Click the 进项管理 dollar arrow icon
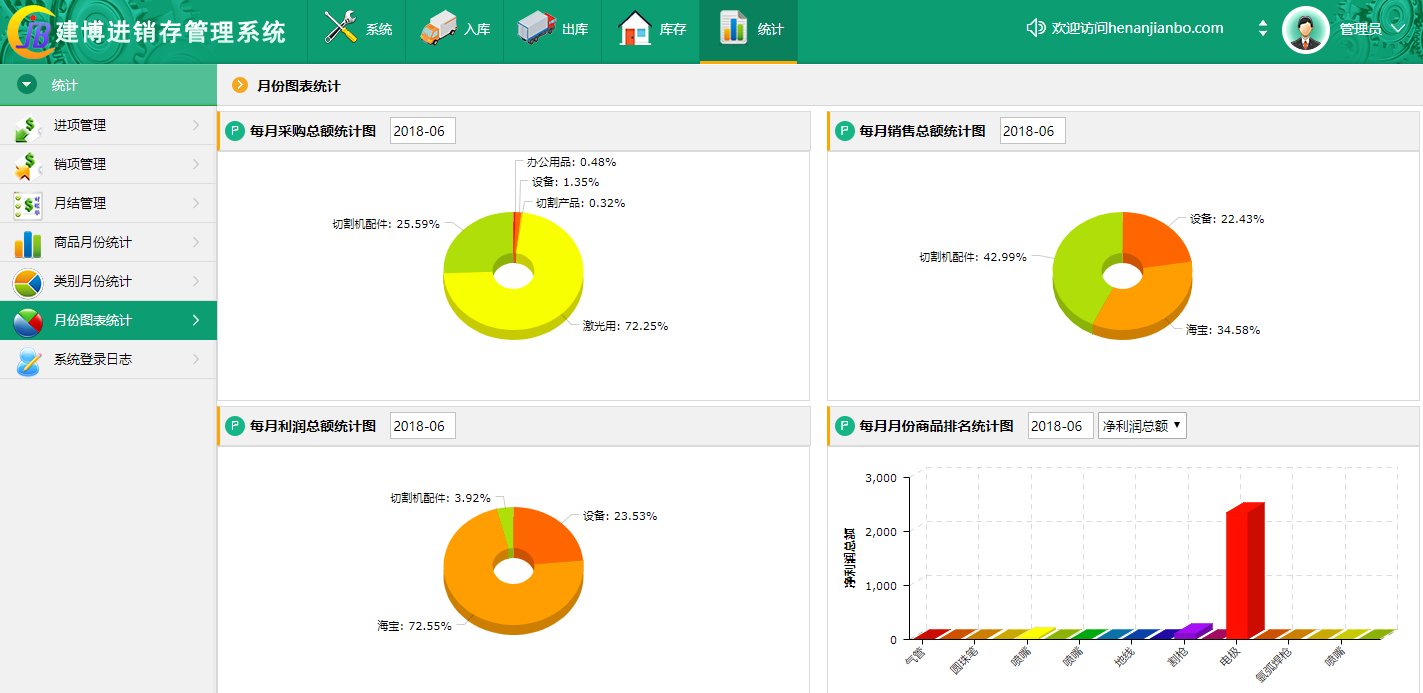The image size is (1423, 693). 28,126
